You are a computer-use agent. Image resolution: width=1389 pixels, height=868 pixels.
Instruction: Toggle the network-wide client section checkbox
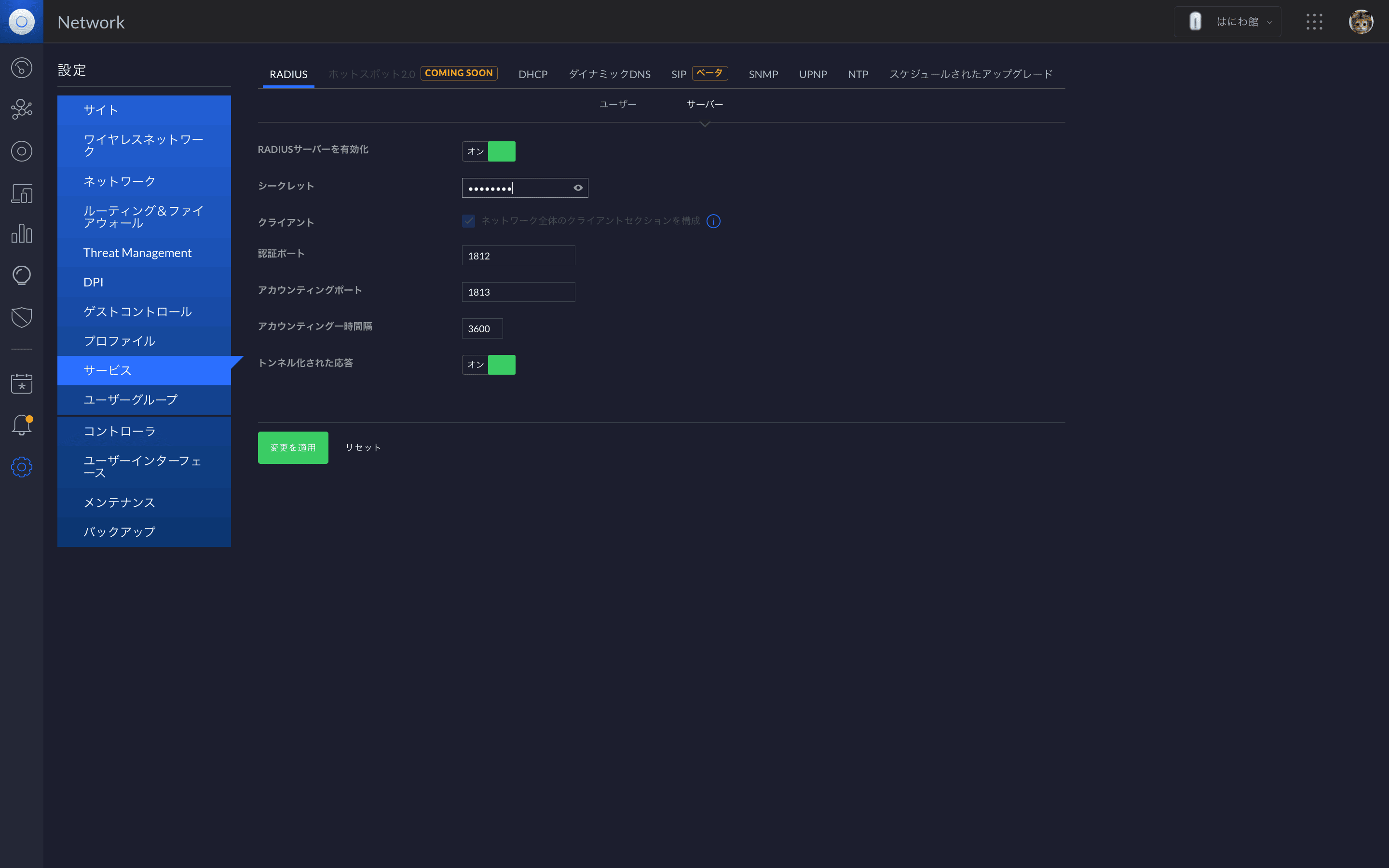468,221
